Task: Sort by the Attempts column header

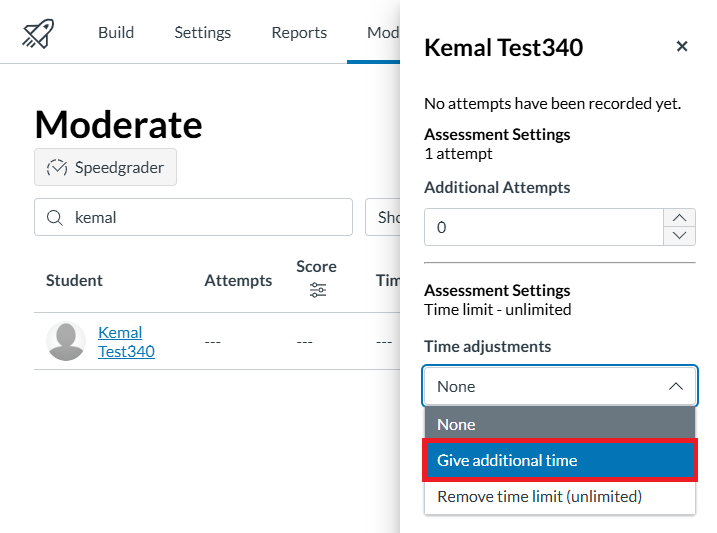Action: click(238, 281)
